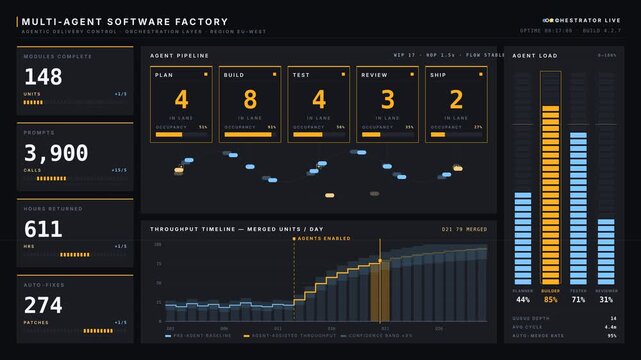Click the PLAN occupancy progress bar
This screenshot has height=360, width=641.
[182, 134]
